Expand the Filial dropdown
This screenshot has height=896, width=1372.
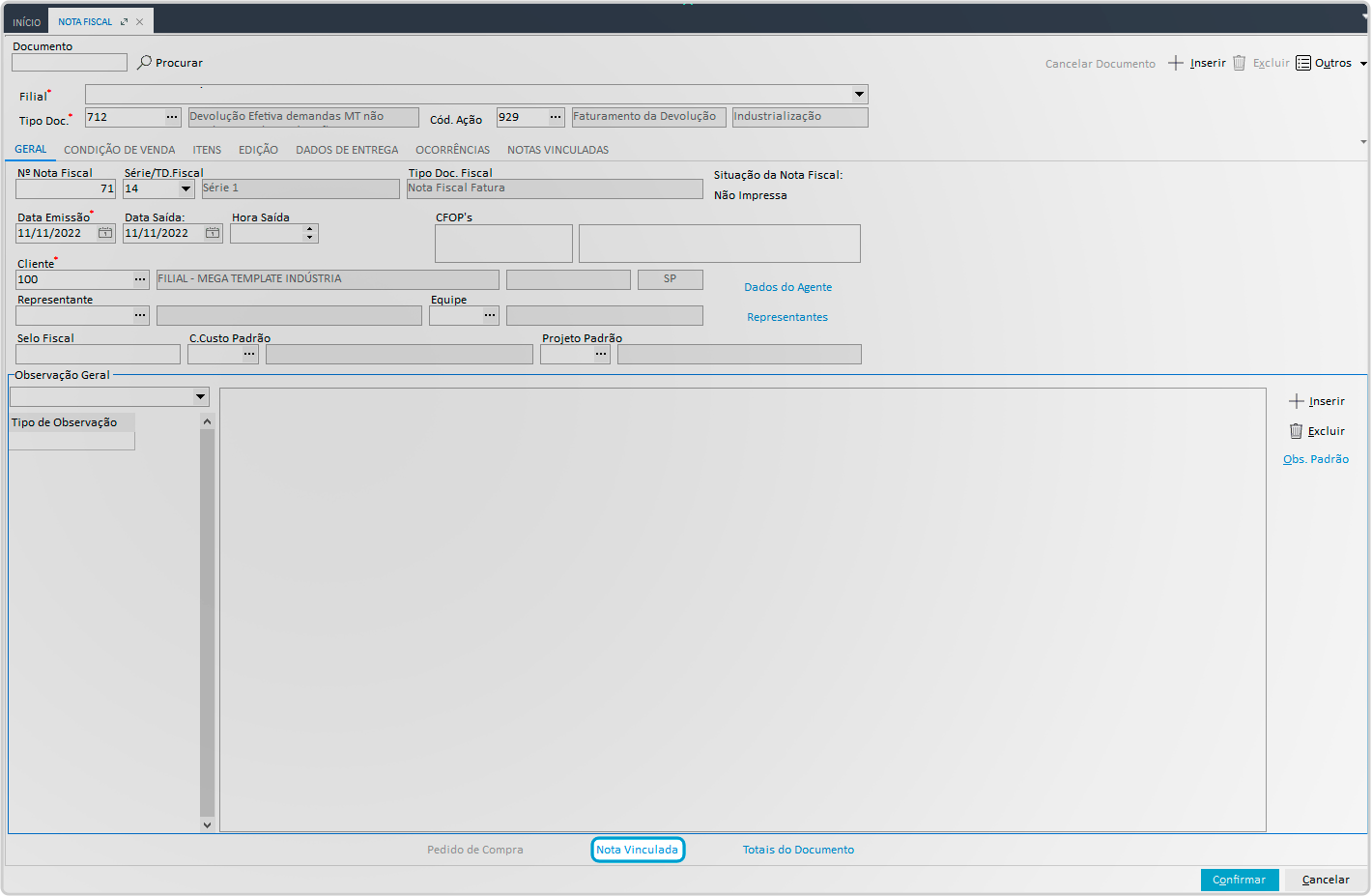point(858,94)
